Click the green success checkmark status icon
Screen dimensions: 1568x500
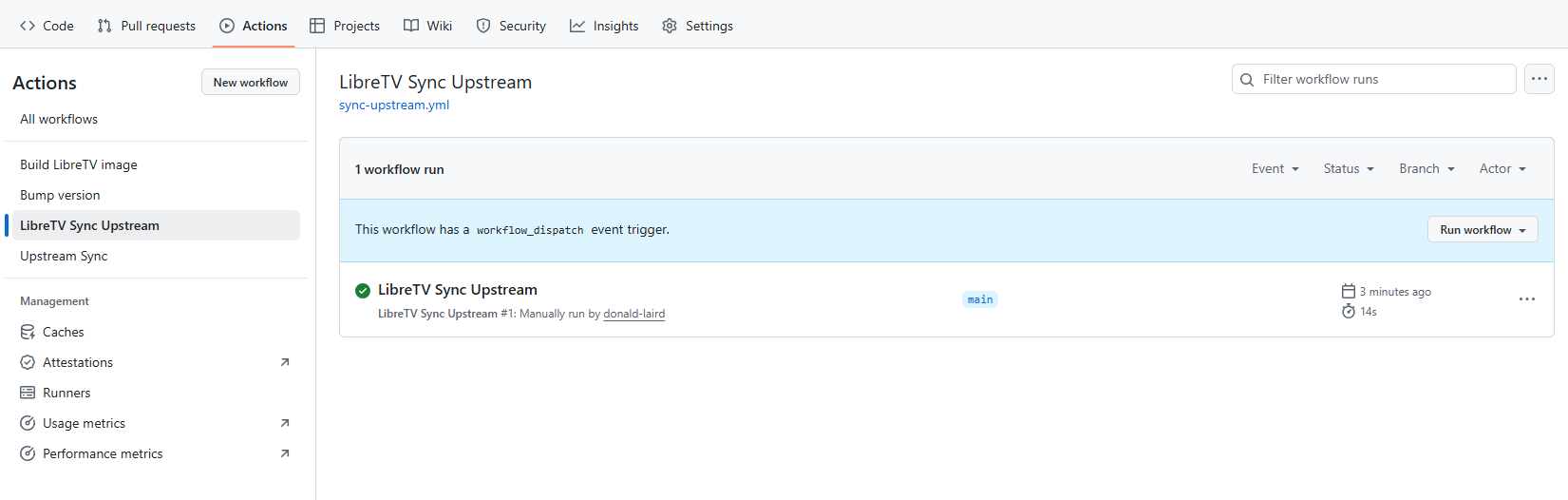[x=363, y=291]
